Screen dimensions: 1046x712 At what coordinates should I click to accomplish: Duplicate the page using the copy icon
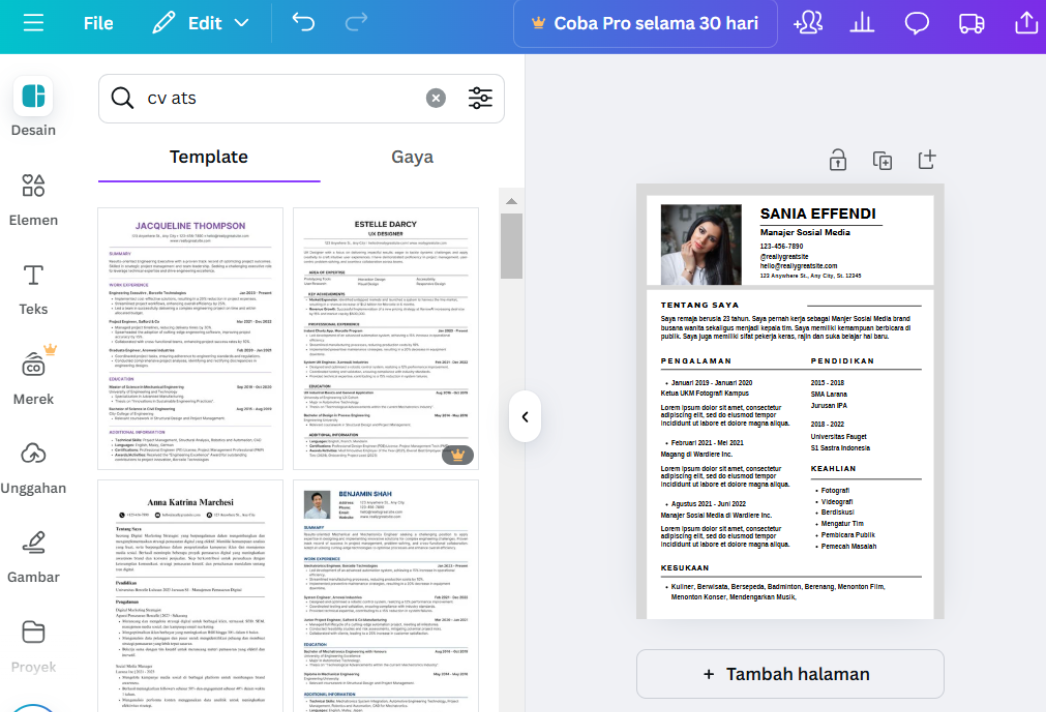point(882,159)
